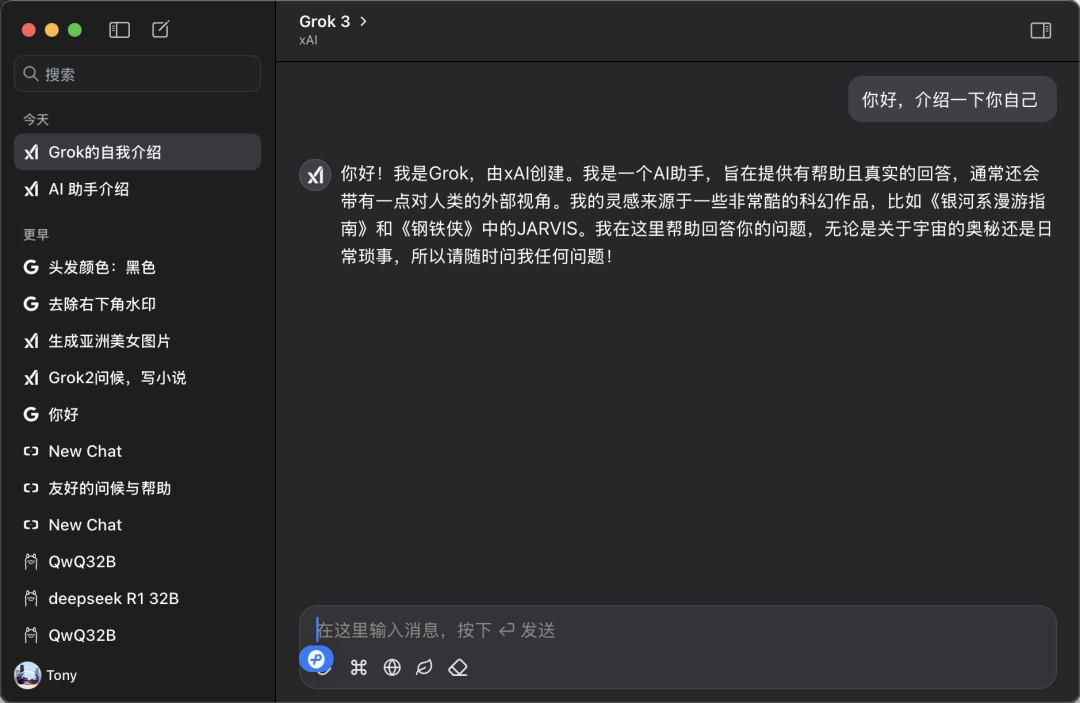Click the Google icon beside 头发颜色：黑色

(31, 267)
